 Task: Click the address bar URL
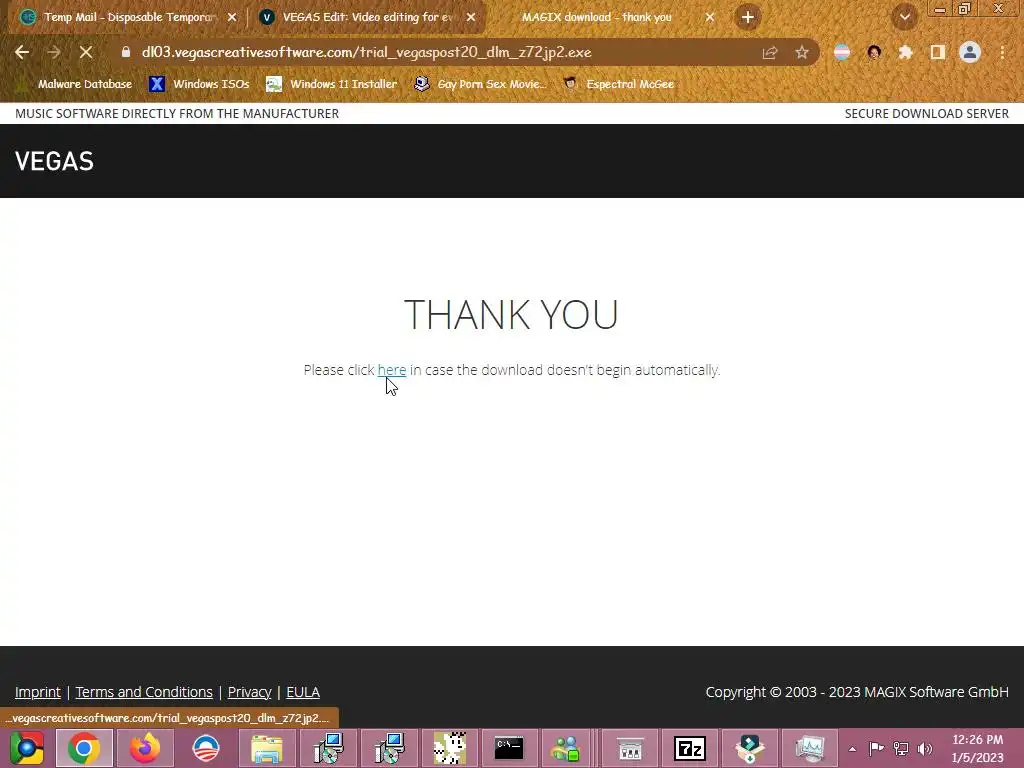pyautogui.click(x=366, y=52)
